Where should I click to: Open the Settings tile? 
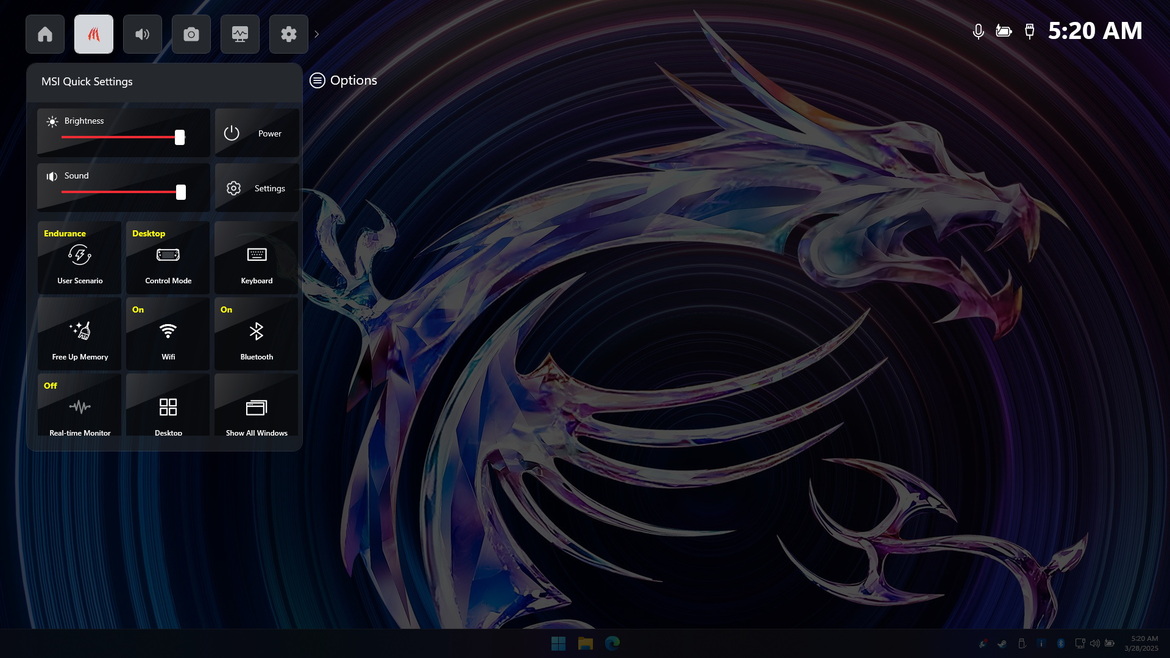pos(257,188)
